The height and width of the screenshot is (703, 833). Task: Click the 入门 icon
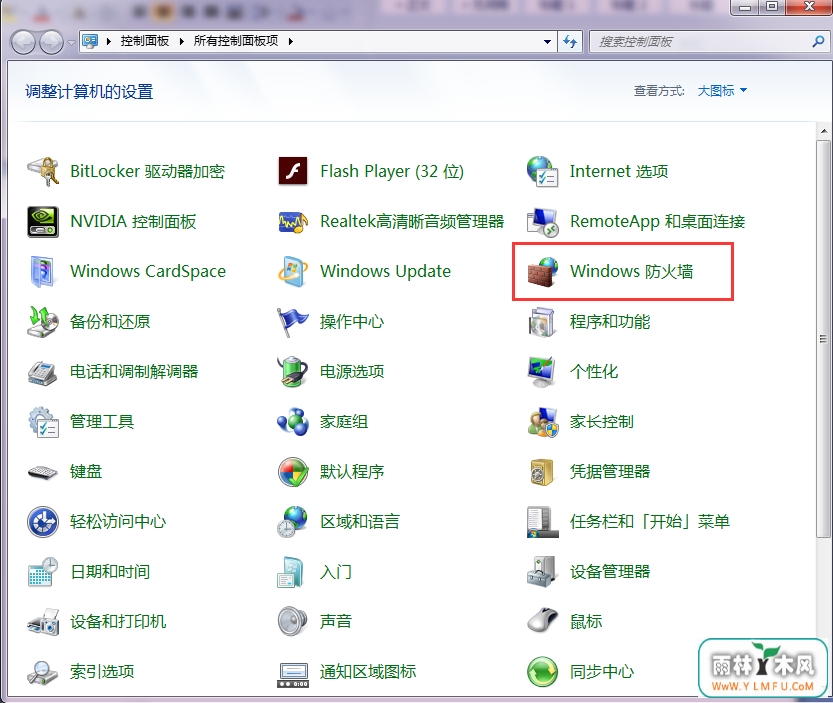pos(293,572)
